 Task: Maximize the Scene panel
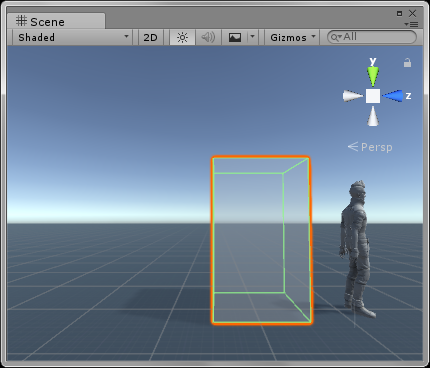[x=400, y=13]
